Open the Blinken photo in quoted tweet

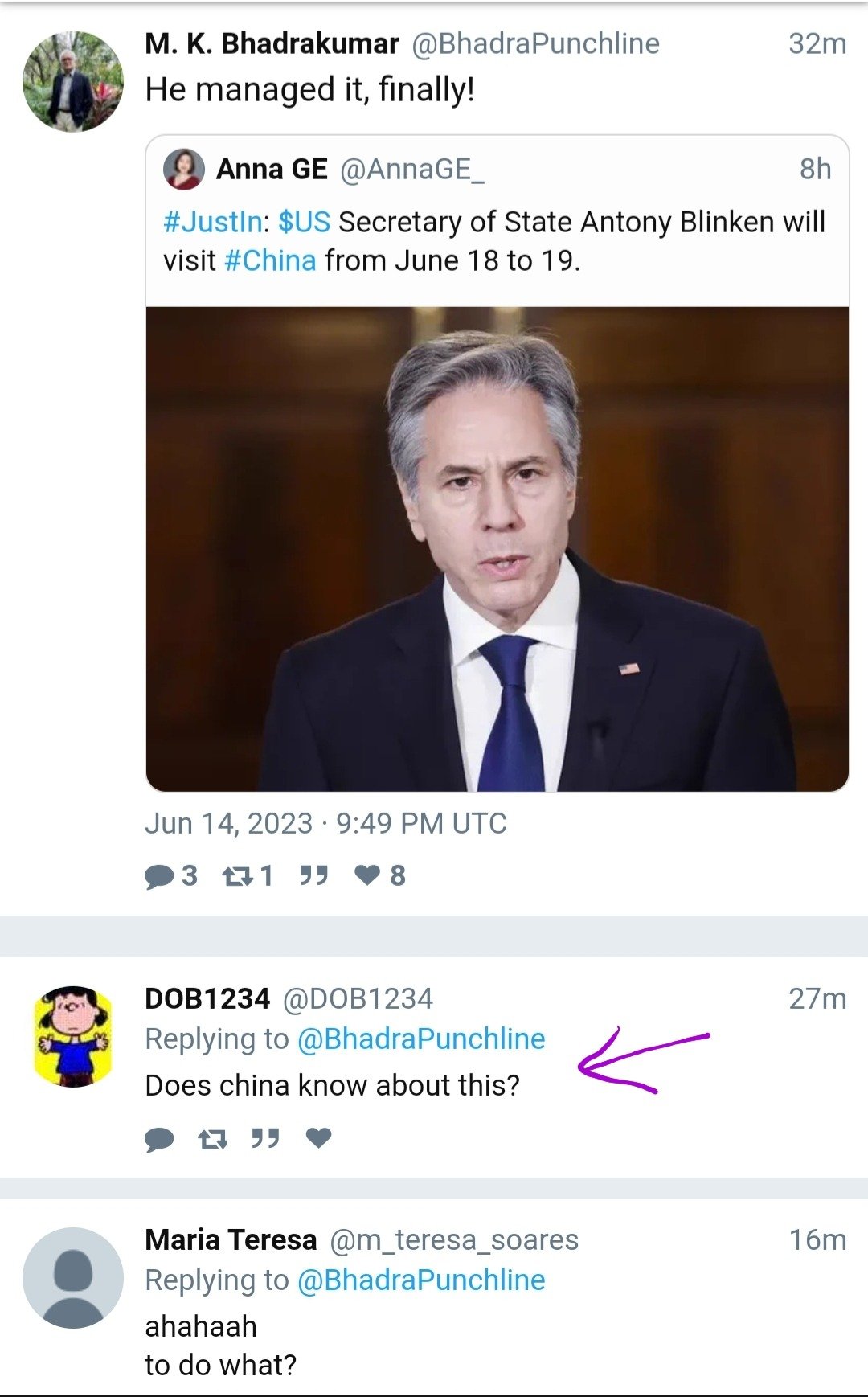(x=497, y=549)
